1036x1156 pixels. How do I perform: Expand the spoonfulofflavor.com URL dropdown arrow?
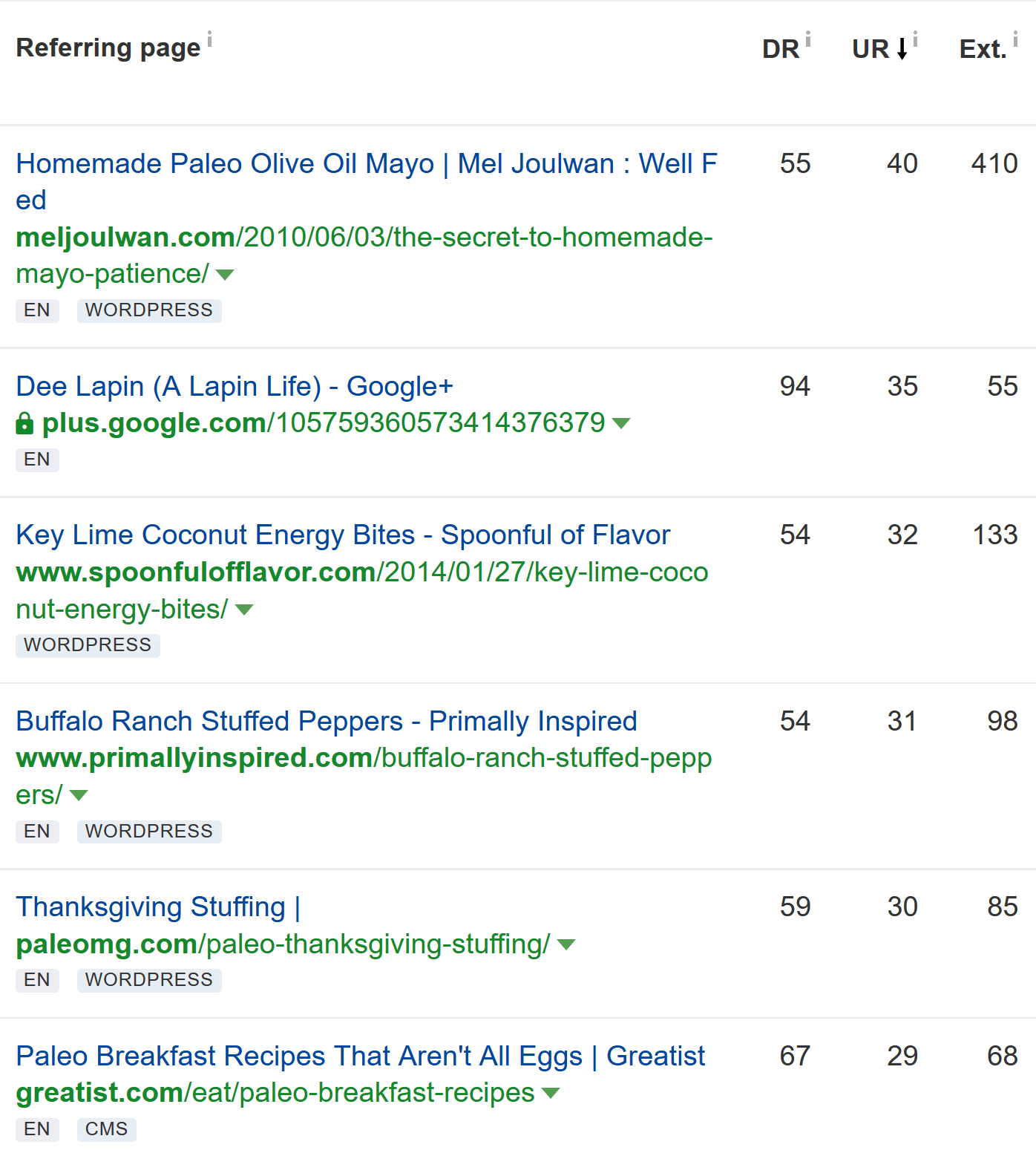[244, 610]
